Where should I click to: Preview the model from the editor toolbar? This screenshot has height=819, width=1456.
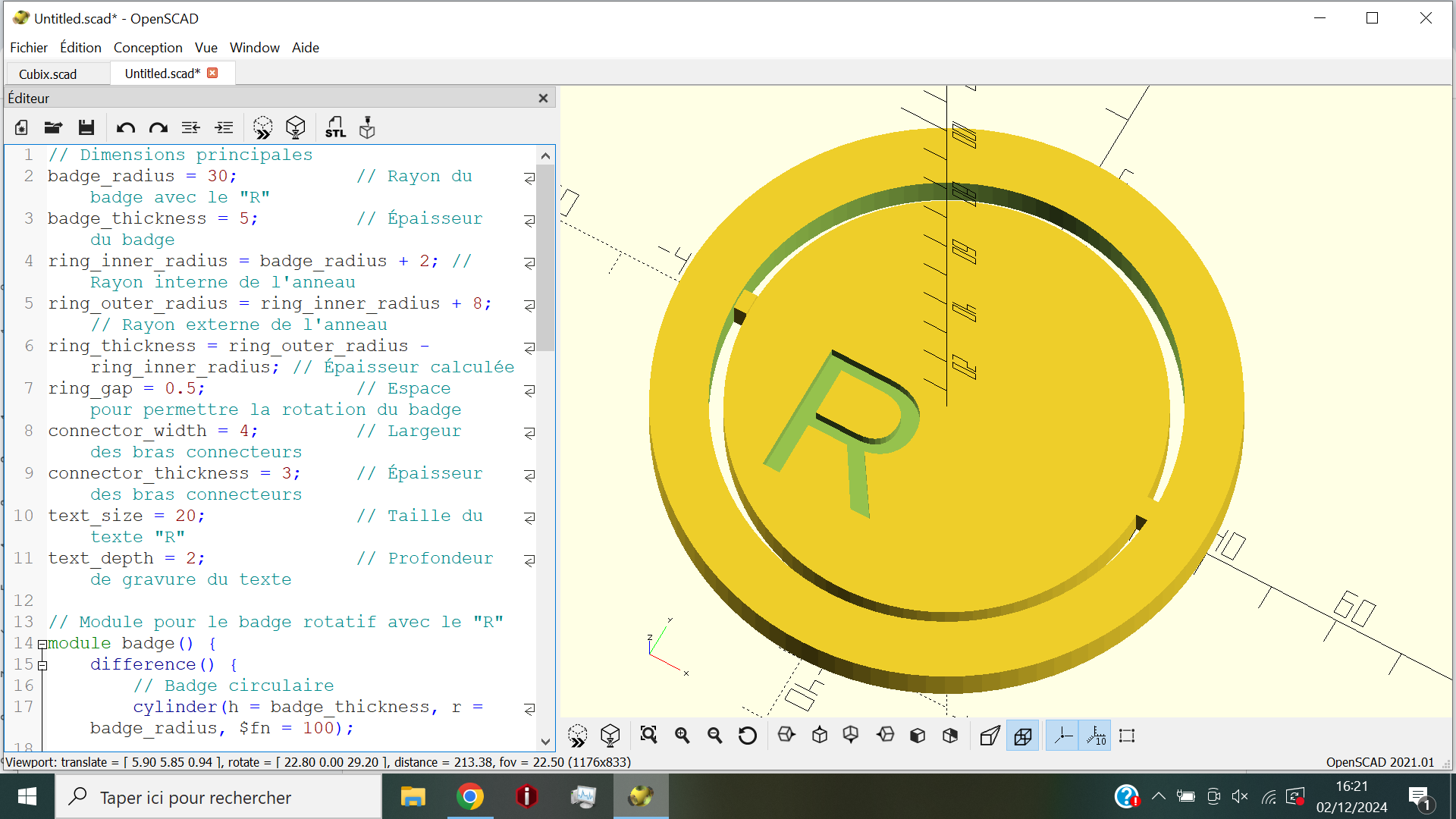[x=262, y=128]
